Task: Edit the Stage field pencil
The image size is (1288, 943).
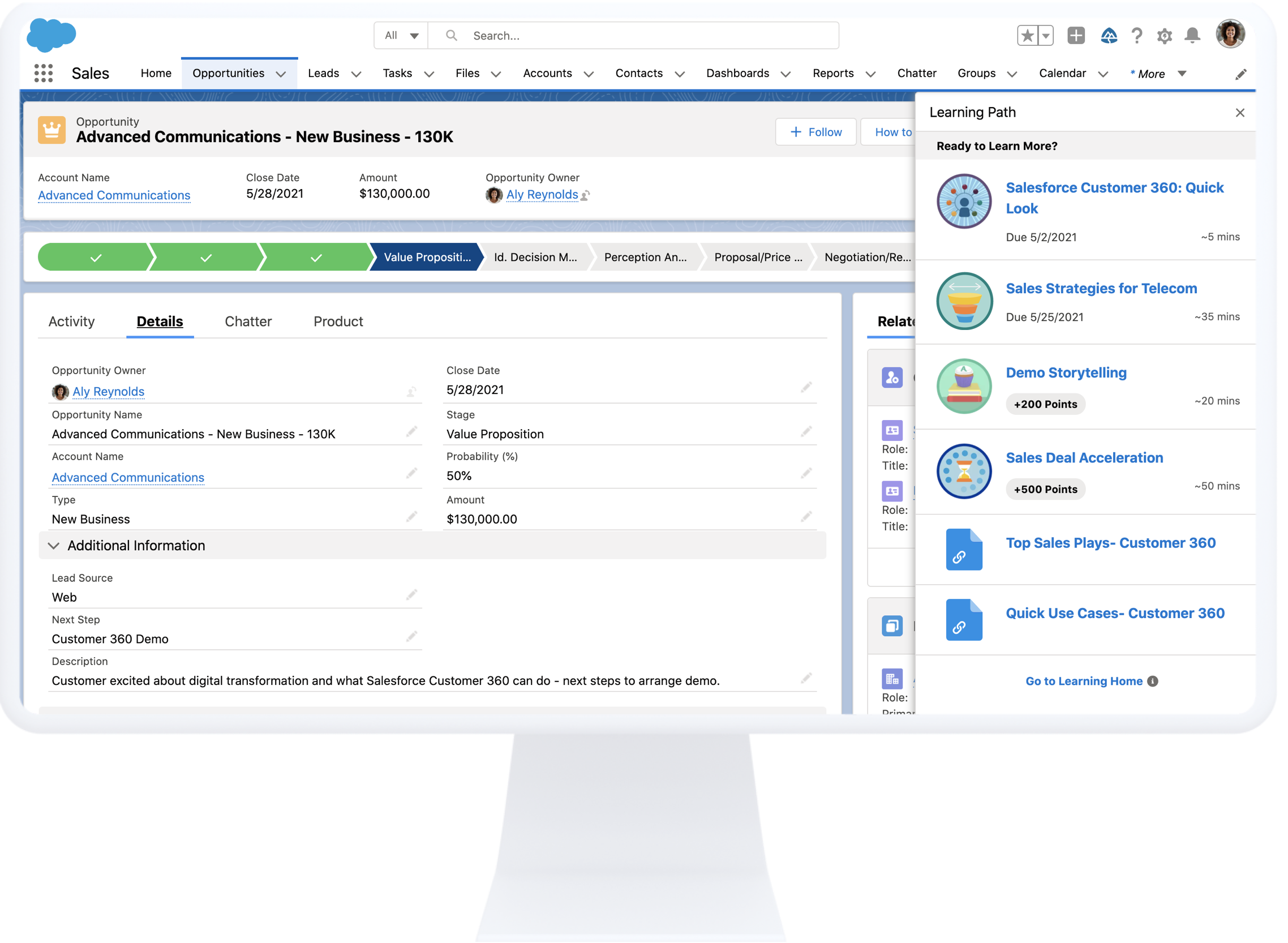Action: tap(806, 431)
